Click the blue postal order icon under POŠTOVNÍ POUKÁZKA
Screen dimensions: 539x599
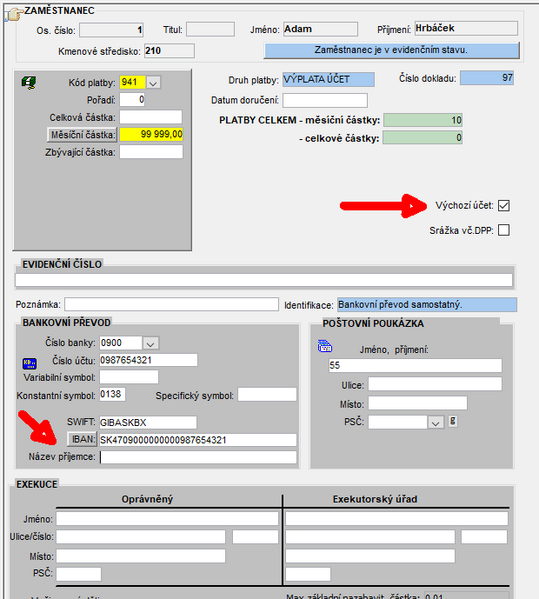325,346
